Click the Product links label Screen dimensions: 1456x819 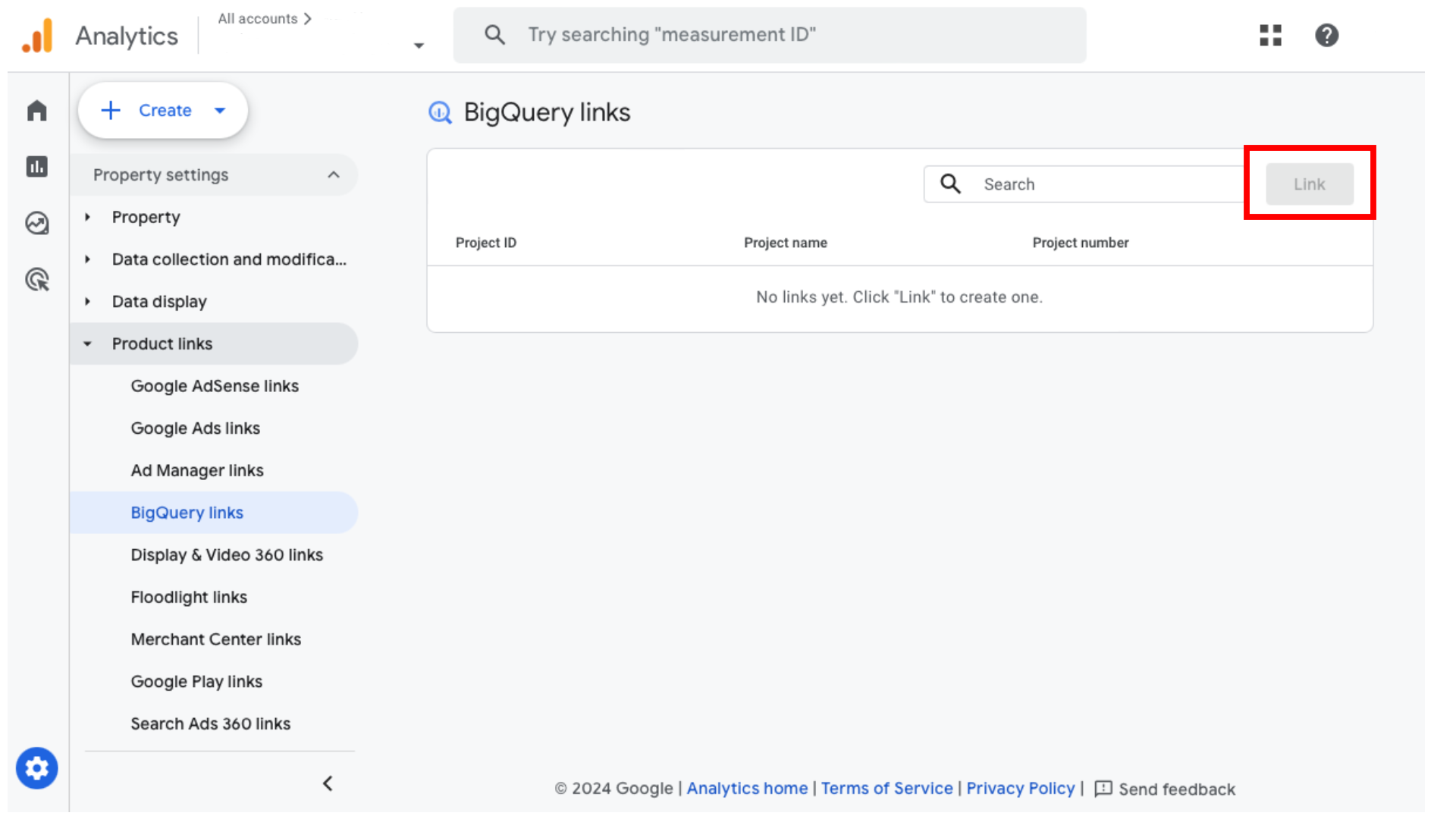pos(162,344)
